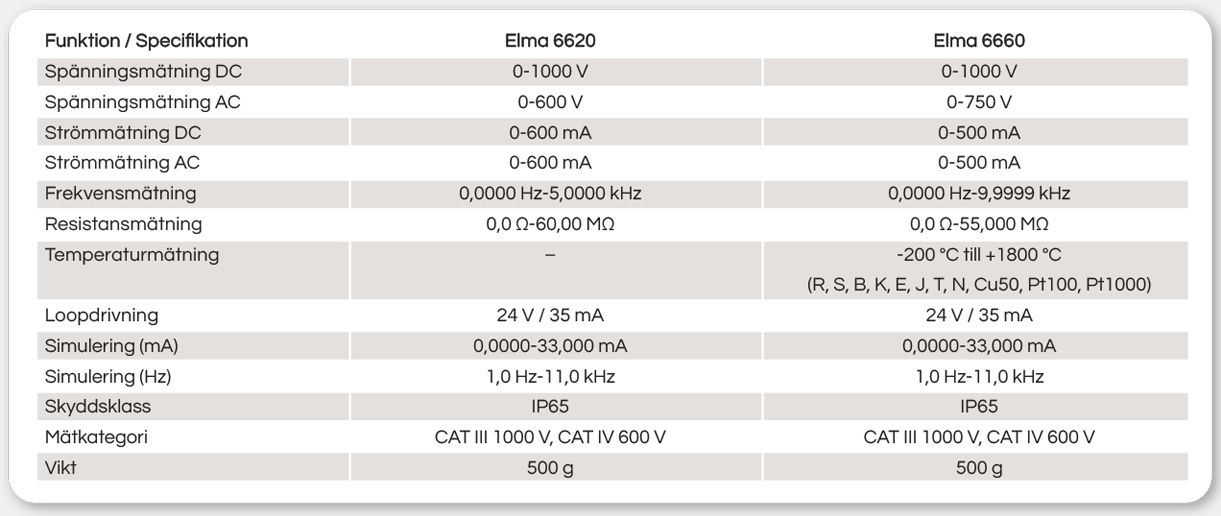Select the Funktion / Specifikation header

(x=146, y=42)
